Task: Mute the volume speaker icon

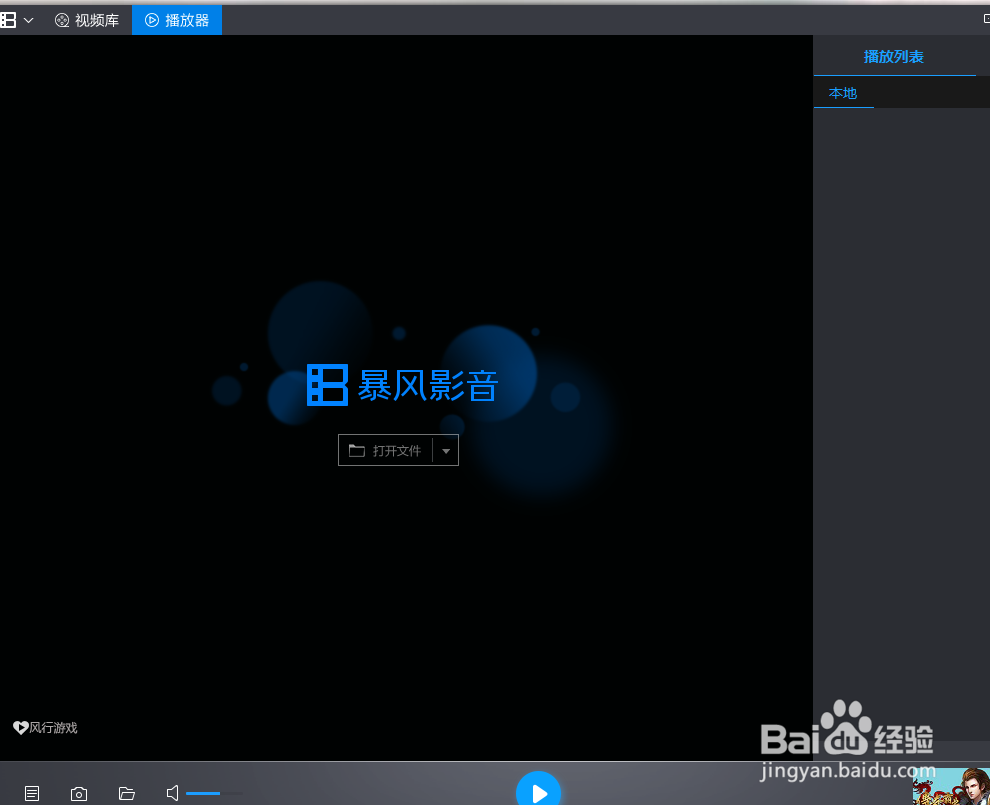Action: click(x=172, y=793)
